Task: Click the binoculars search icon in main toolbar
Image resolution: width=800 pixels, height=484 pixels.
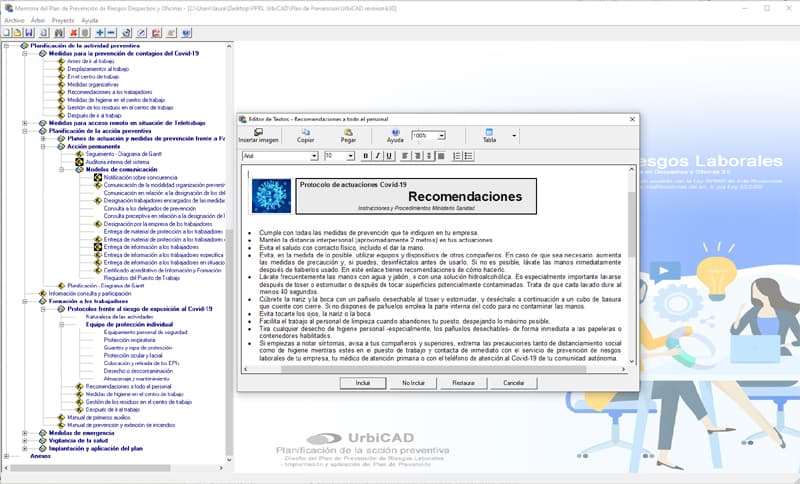Action: (59, 33)
